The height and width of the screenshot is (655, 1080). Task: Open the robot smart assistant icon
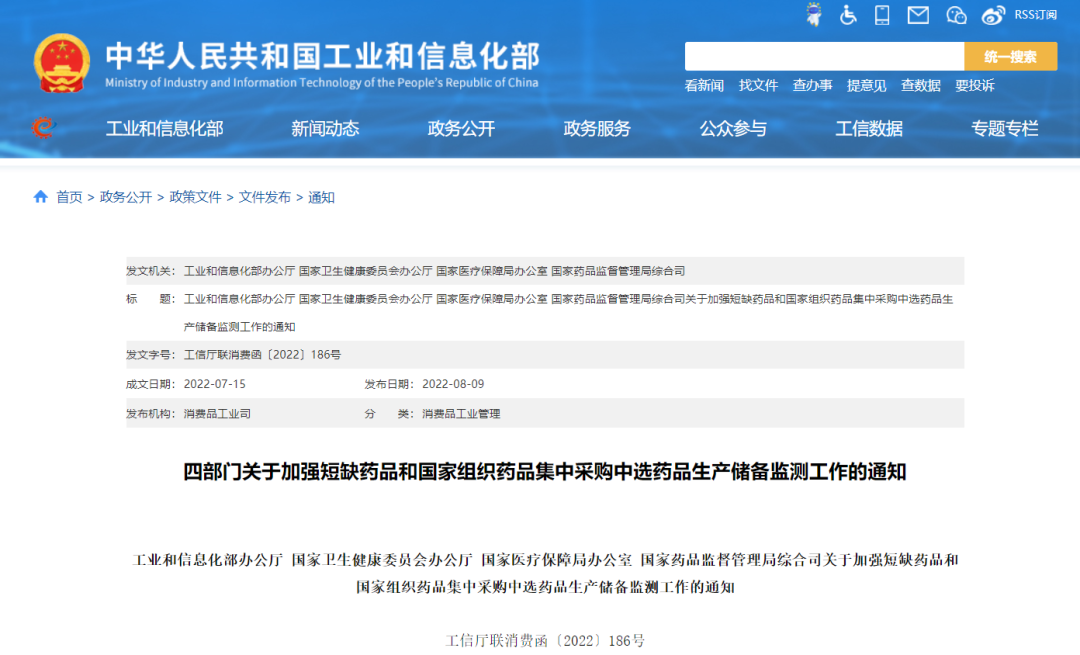[814, 14]
